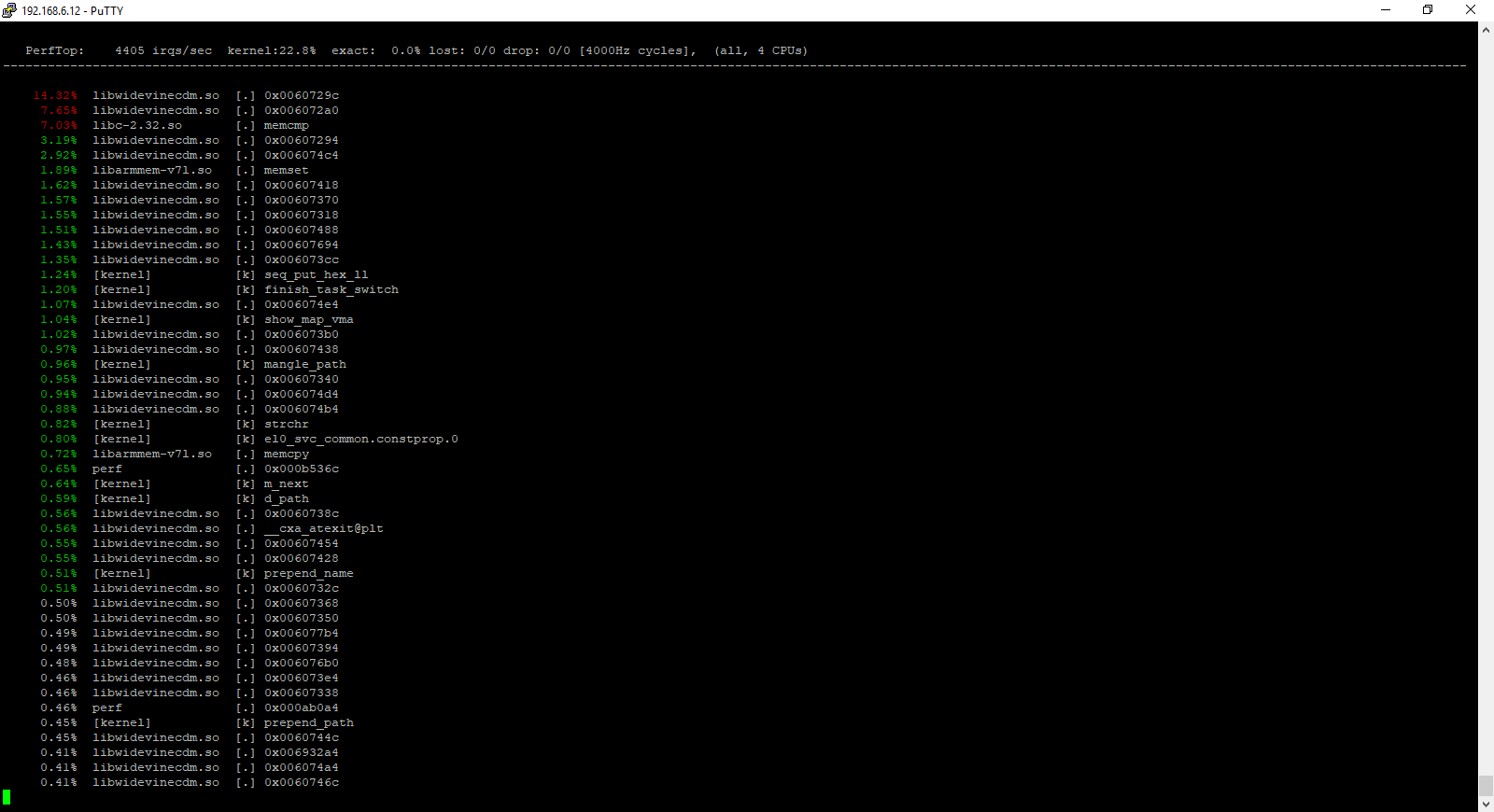Open the PuTTY system menu icon
The image size is (1494, 812).
[x=9, y=10]
